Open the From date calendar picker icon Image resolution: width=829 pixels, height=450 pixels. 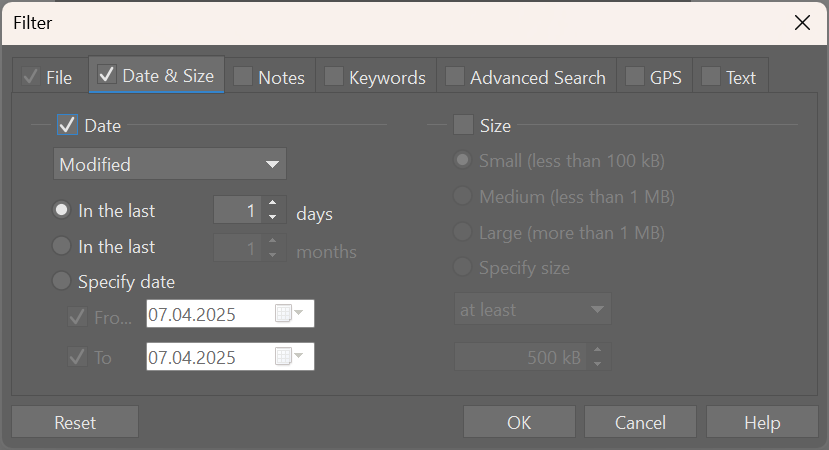[x=289, y=313]
